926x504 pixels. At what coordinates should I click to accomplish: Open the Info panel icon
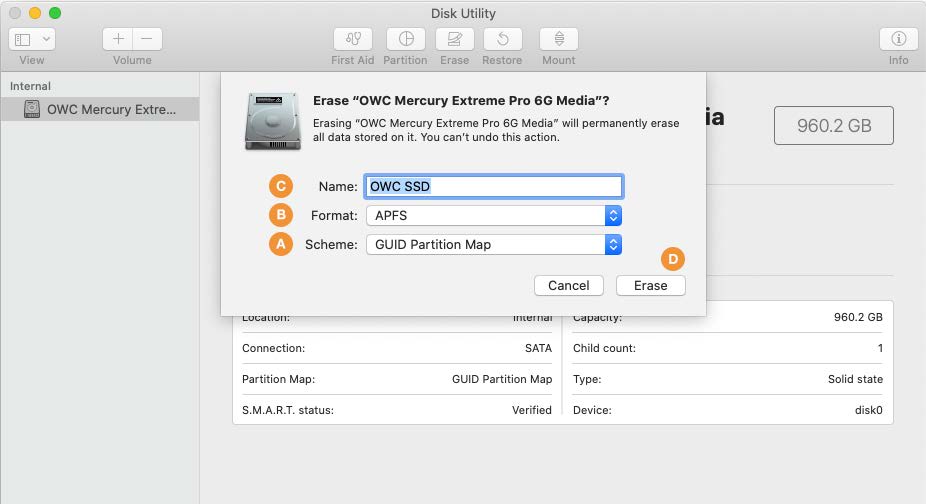pos(898,39)
